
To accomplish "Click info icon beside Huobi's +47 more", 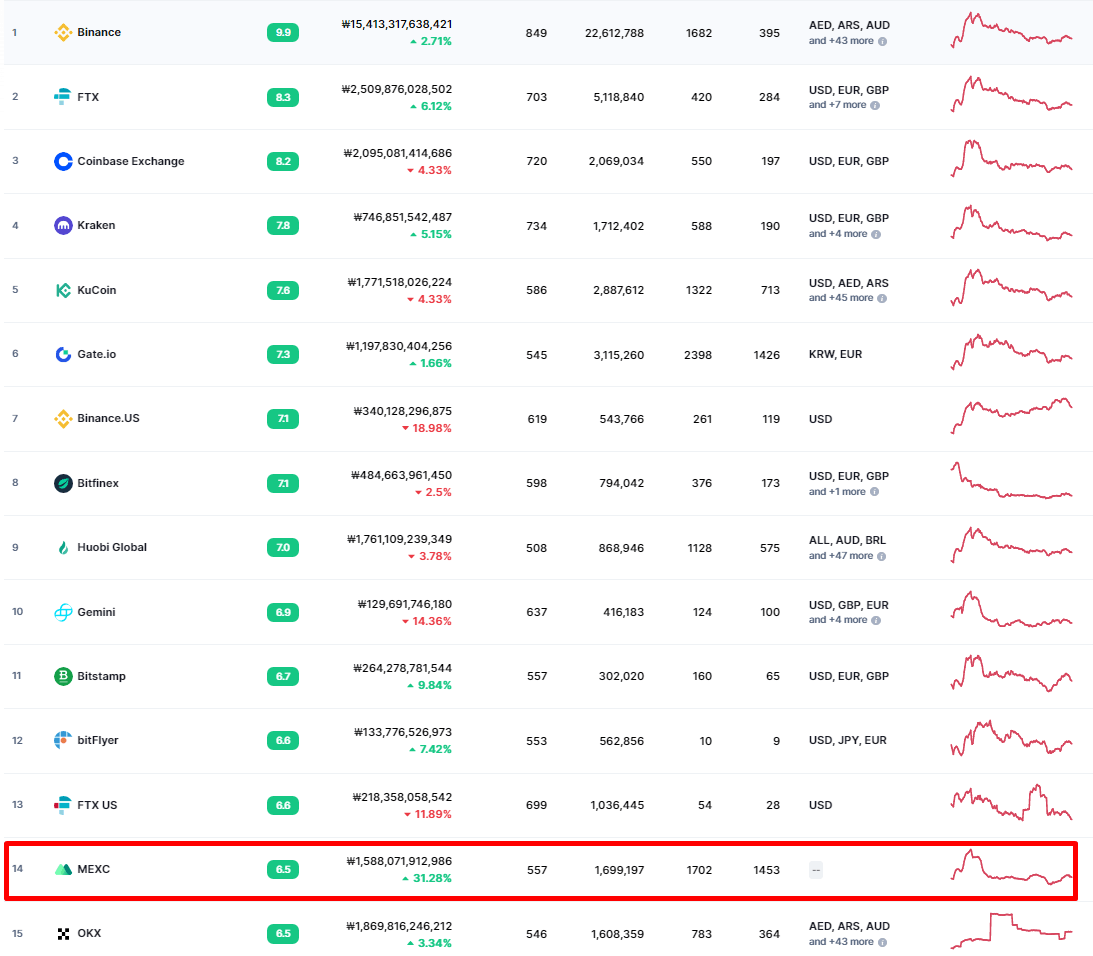I will [881, 556].
